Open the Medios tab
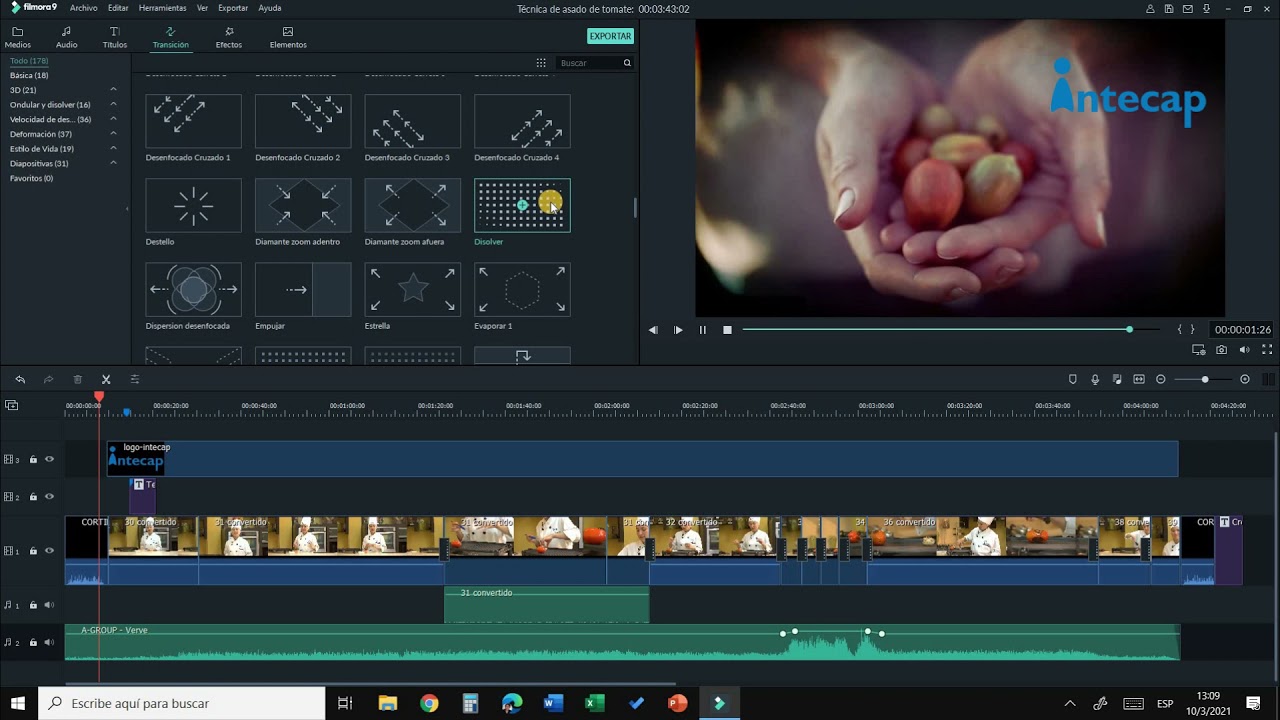The image size is (1280, 720). pos(17,37)
